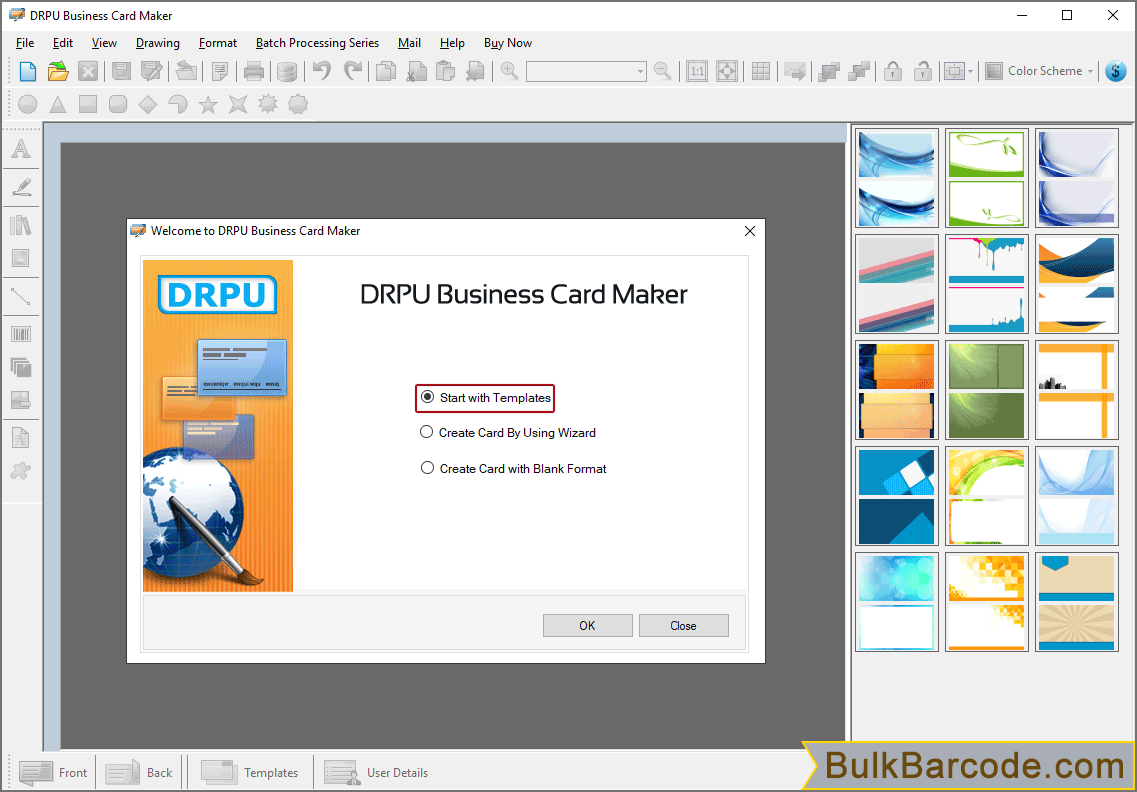Choose the green leaf border template thumbnail
Image resolution: width=1137 pixels, height=792 pixels.
click(x=987, y=178)
